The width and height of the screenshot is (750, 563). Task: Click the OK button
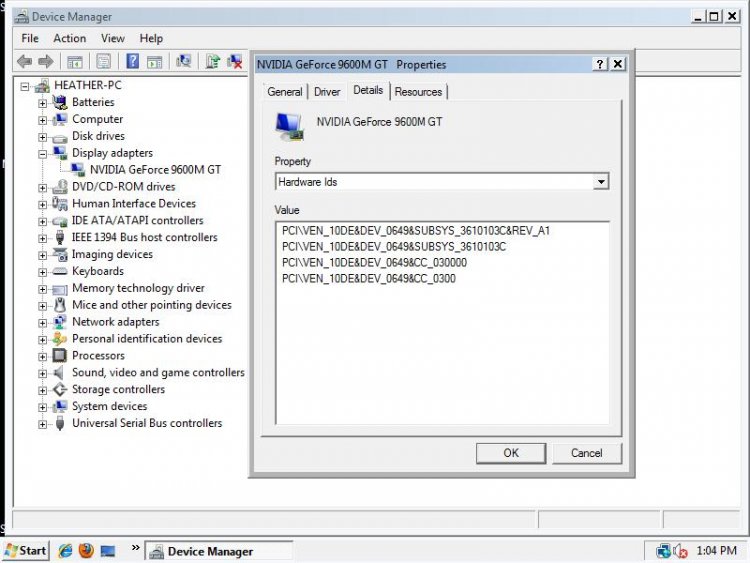click(x=511, y=453)
